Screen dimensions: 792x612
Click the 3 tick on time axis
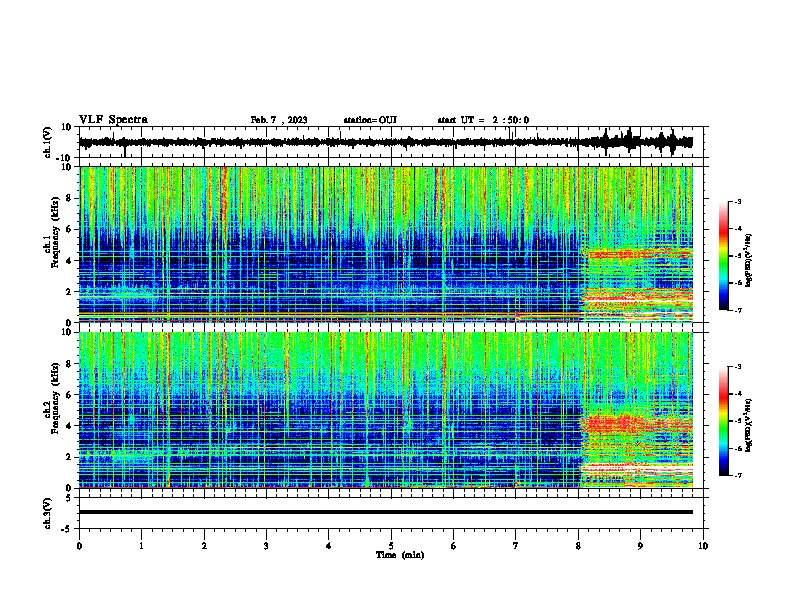pos(266,546)
